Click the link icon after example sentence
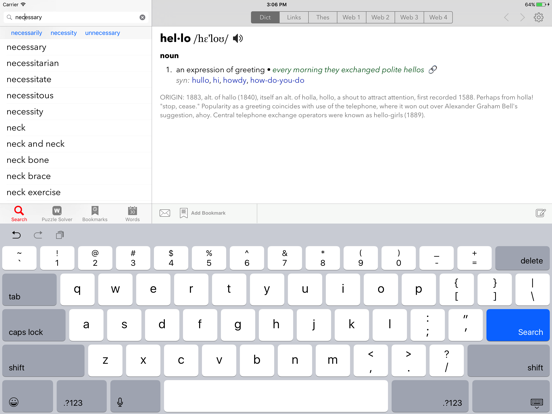The height and width of the screenshot is (414, 552). pyautogui.click(x=433, y=70)
